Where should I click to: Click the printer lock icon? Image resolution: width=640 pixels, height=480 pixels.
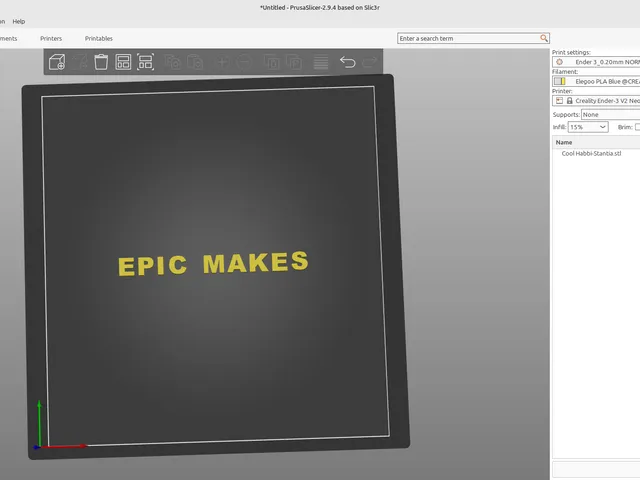(569, 100)
